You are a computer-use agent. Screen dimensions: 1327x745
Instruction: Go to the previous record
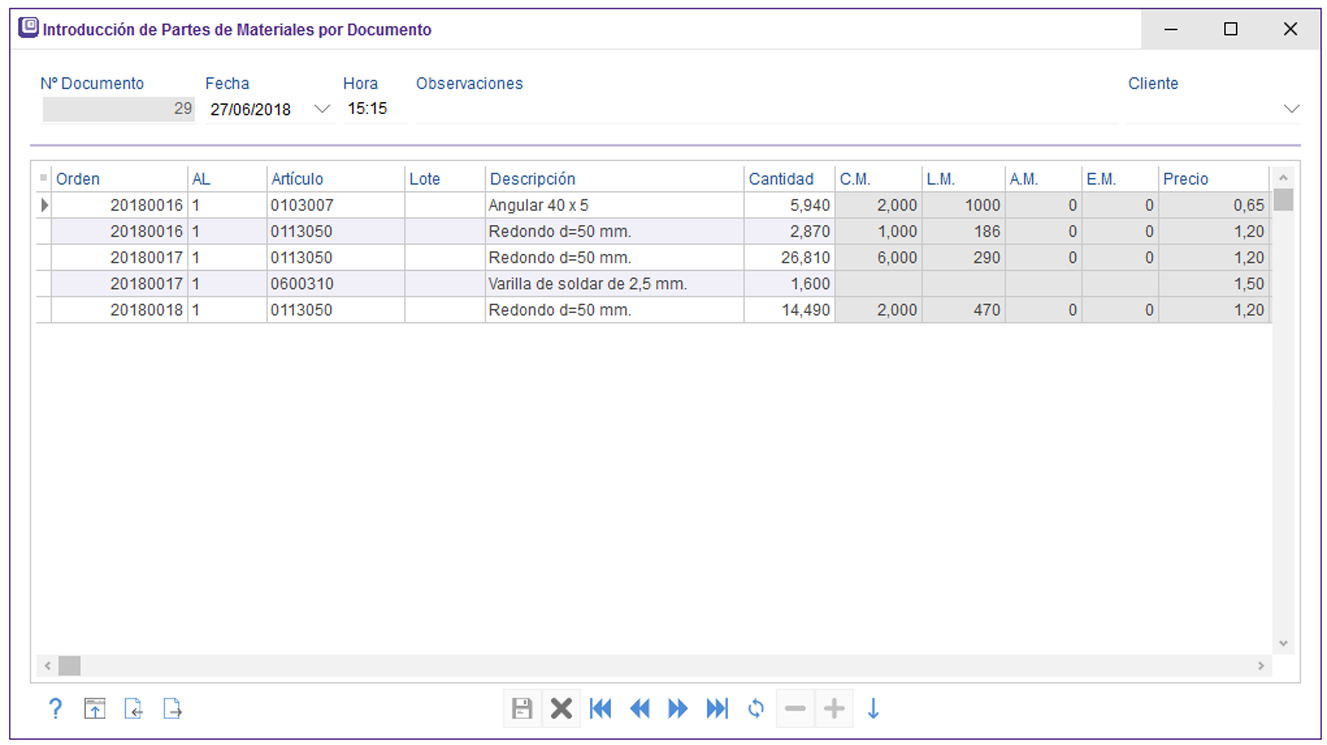click(640, 709)
